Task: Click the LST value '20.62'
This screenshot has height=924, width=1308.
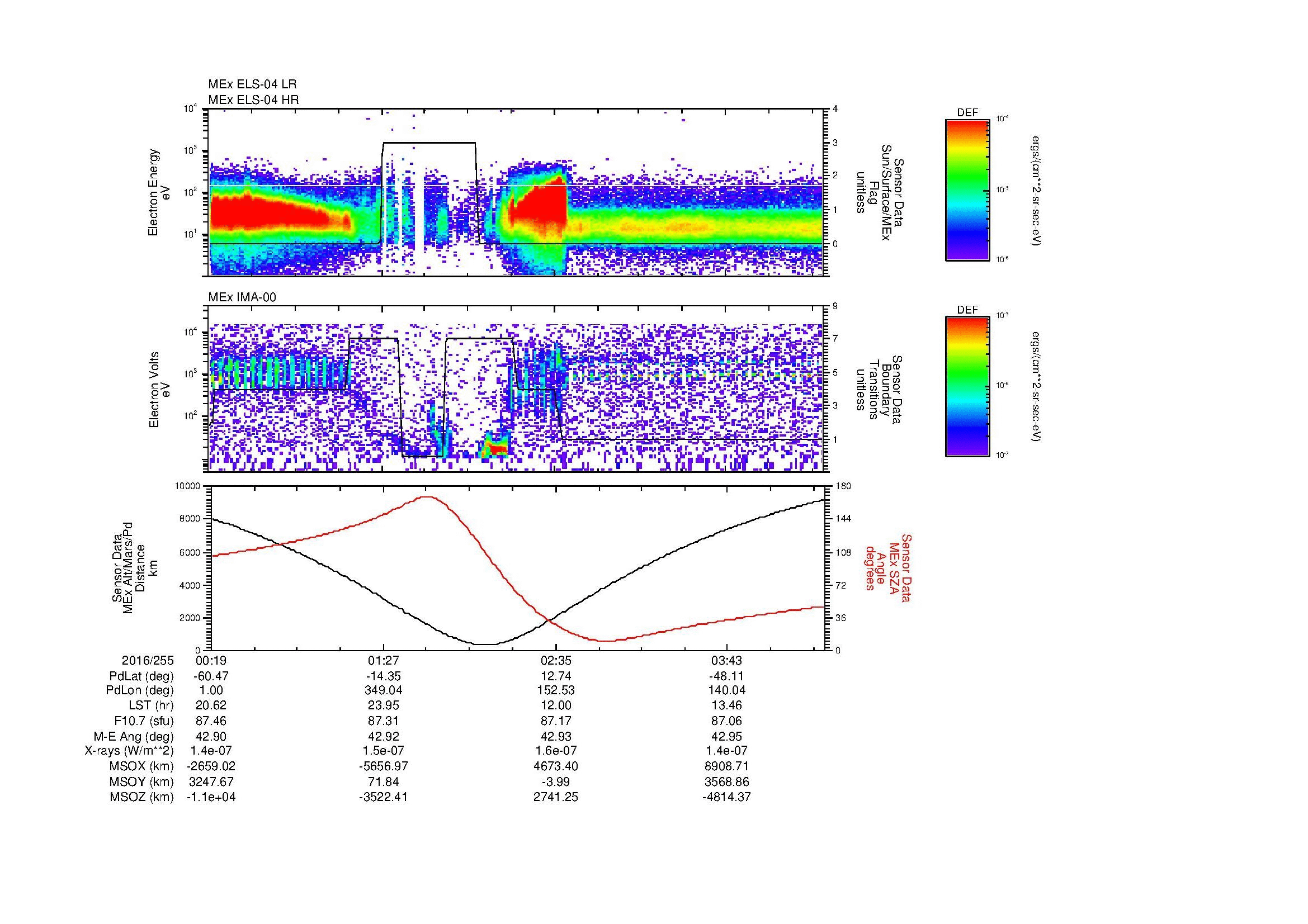Action: click(211, 705)
